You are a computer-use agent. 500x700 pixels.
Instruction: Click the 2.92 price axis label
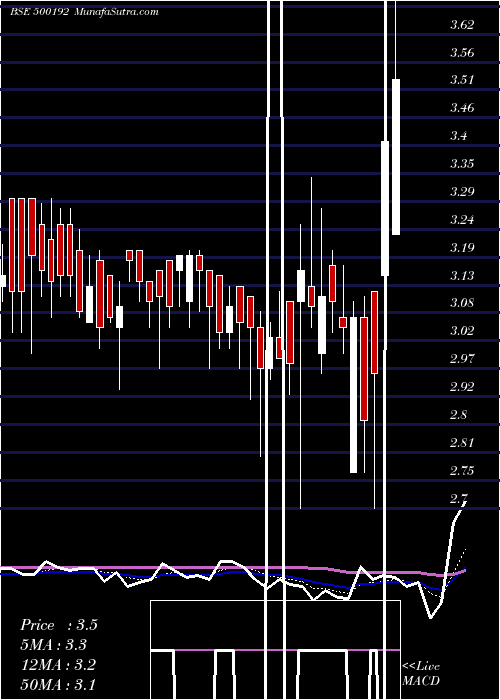[x=462, y=387]
